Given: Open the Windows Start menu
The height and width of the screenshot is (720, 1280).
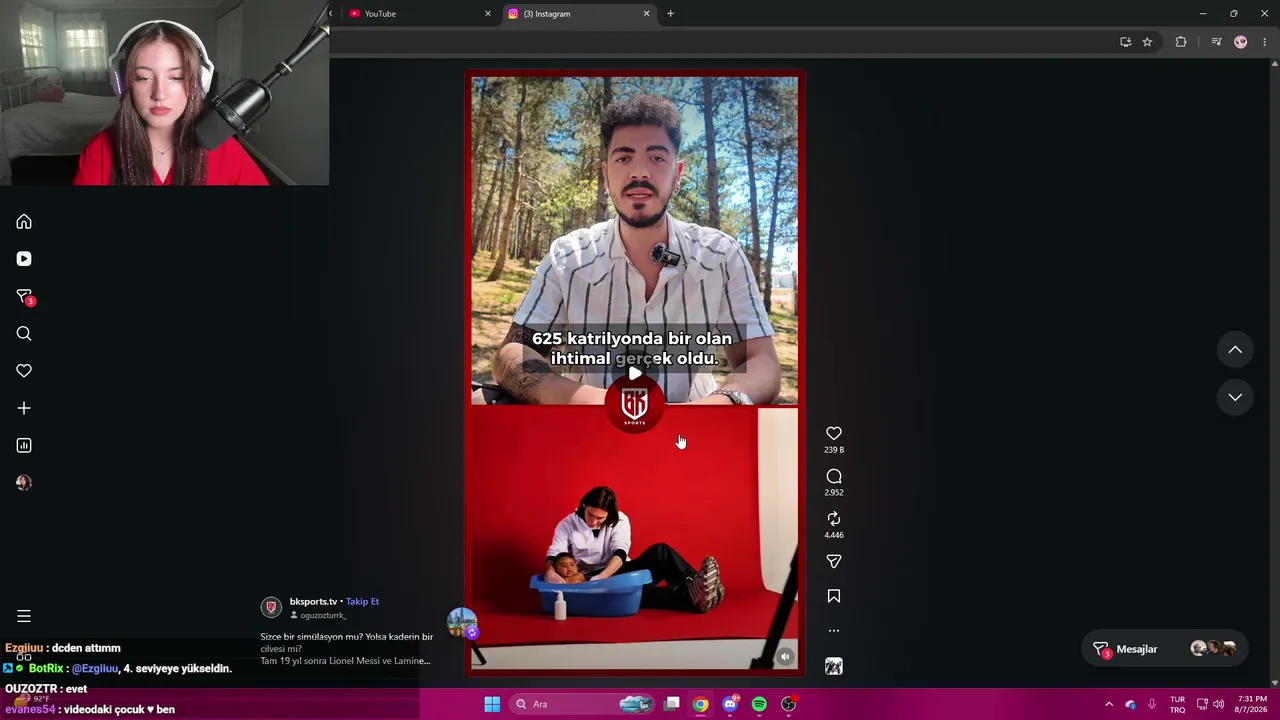Looking at the screenshot, I should pos(492,704).
